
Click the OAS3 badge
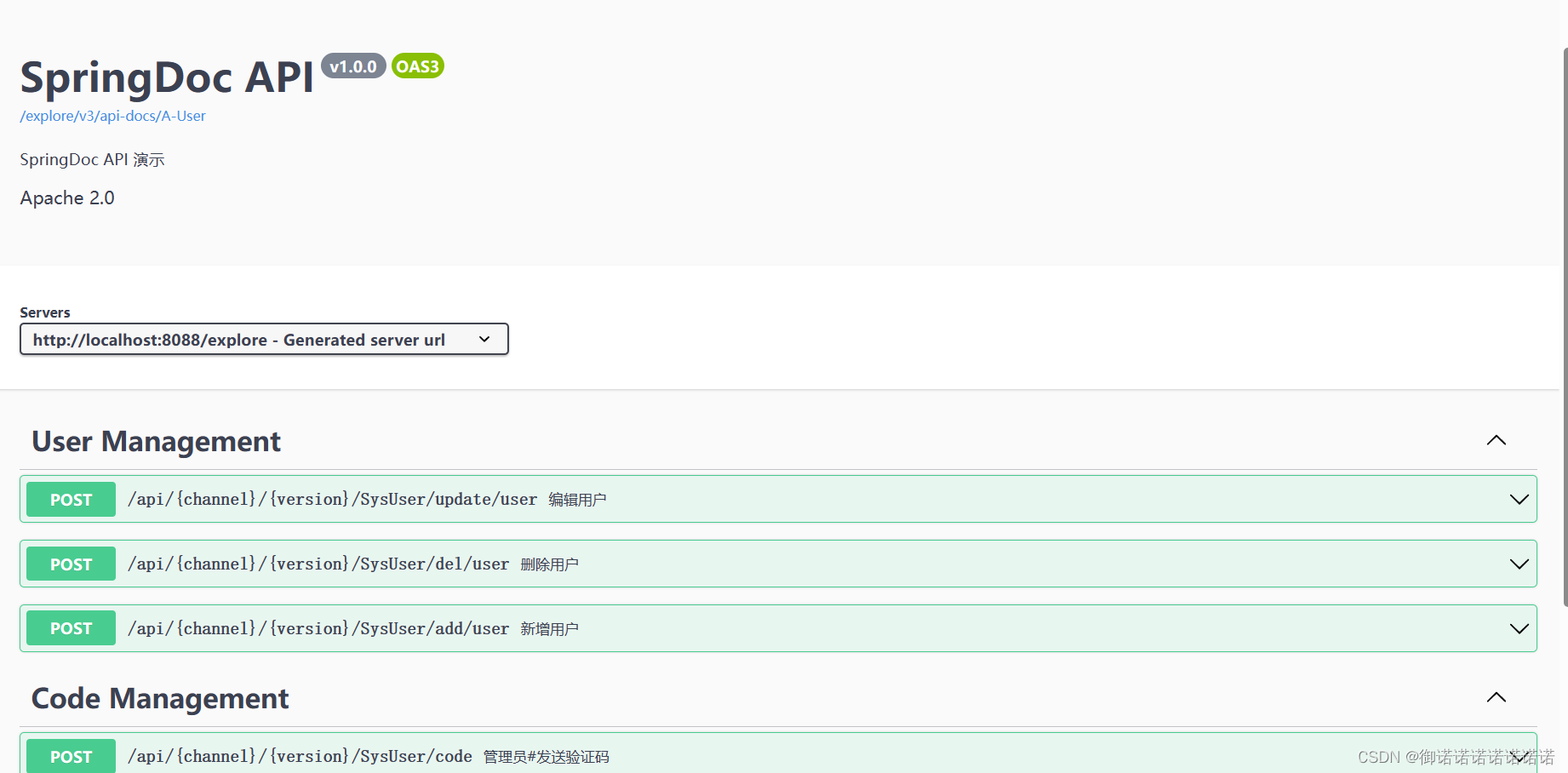point(418,66)
